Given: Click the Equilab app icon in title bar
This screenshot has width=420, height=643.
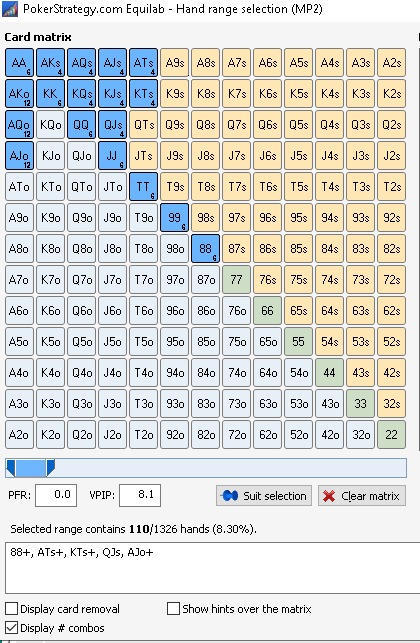Looking at the screenshot, I should click(x=10, y=9).
